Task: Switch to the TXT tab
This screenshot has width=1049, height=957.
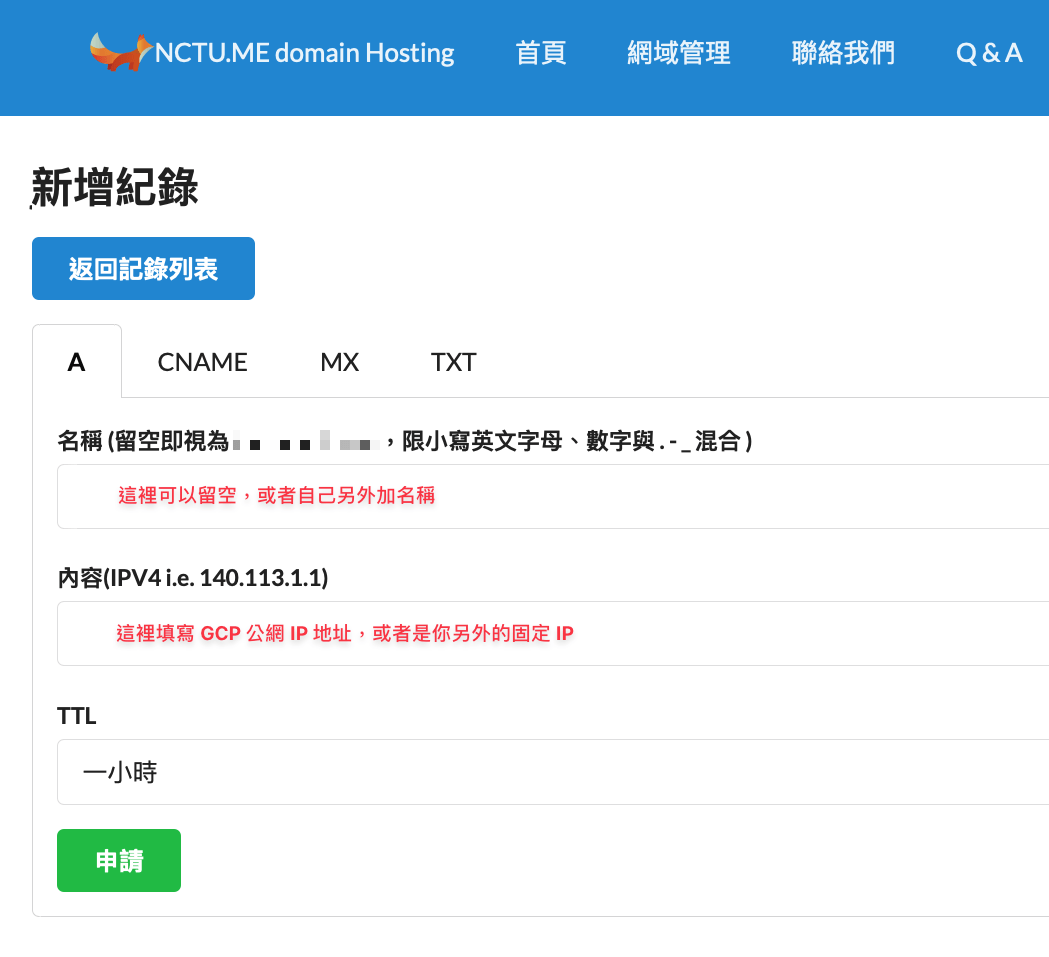Action: tap(453, 362)
